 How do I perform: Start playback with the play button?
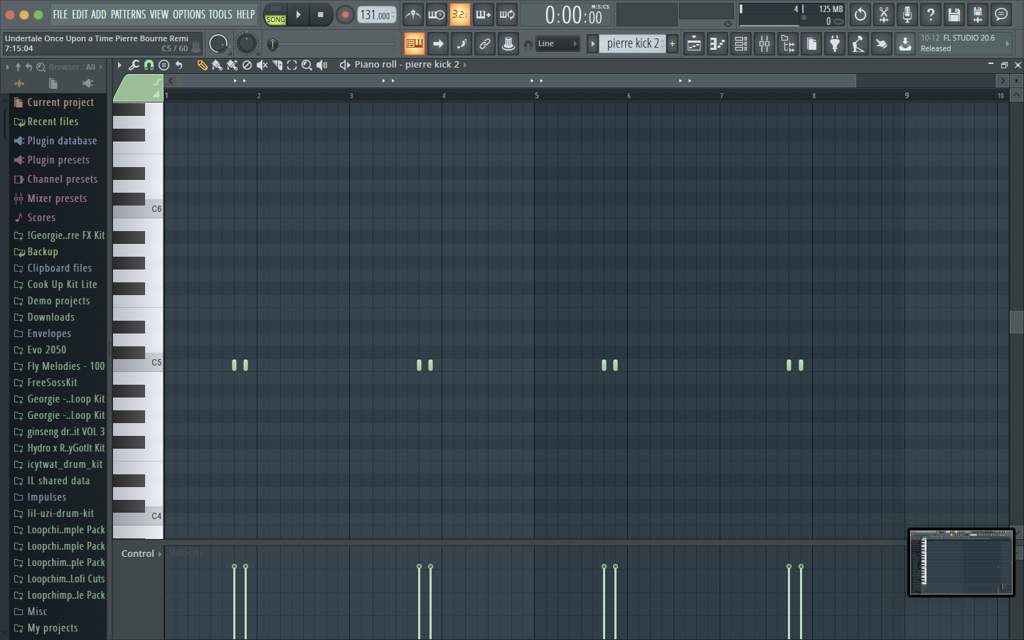(298, 14)
